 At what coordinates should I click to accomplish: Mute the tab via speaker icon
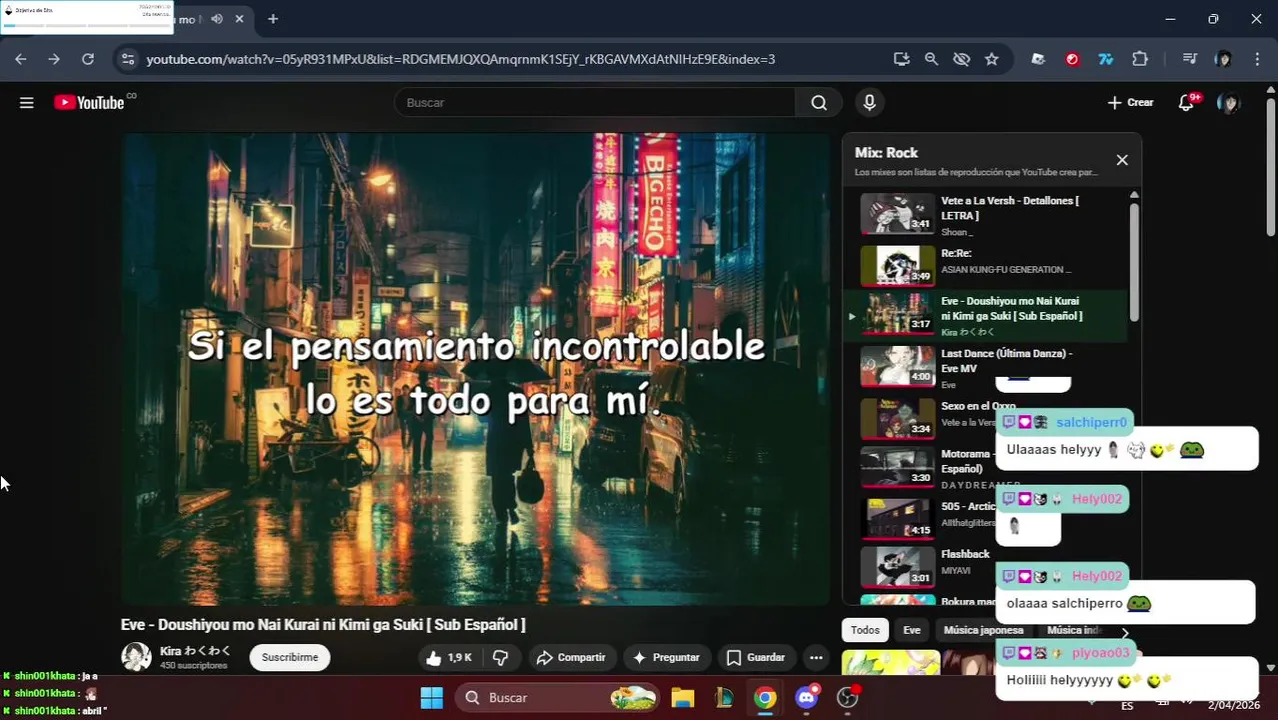tap(216, 19)
